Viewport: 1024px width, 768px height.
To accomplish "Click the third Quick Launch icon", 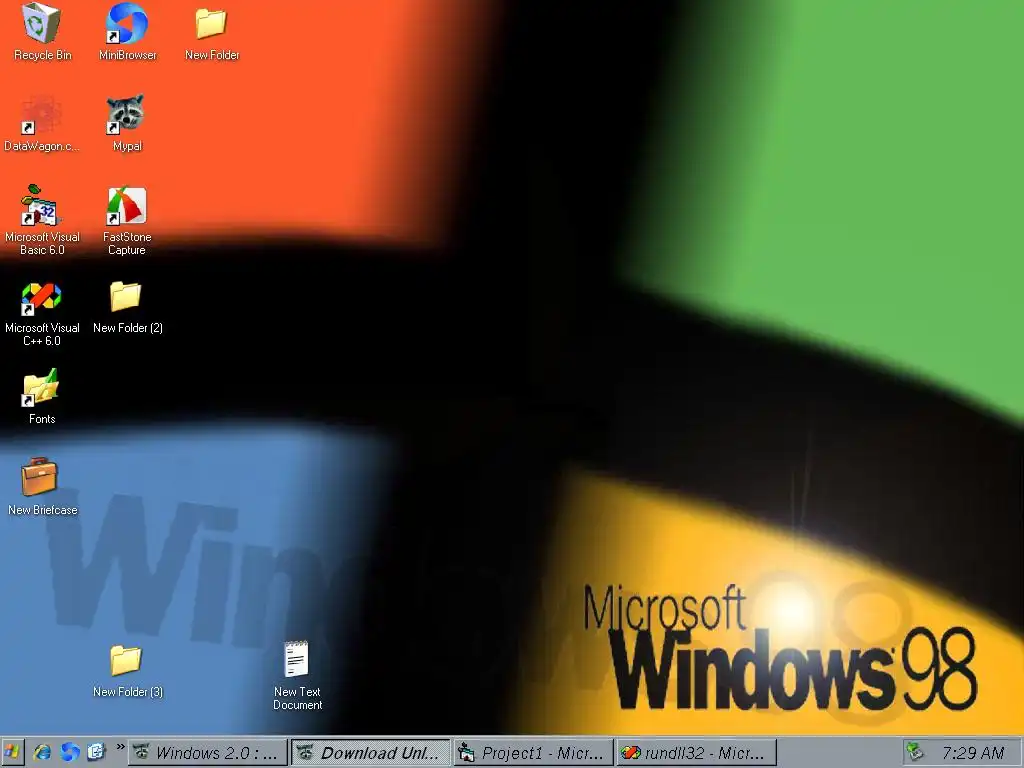I will click(x=97, y=752).
